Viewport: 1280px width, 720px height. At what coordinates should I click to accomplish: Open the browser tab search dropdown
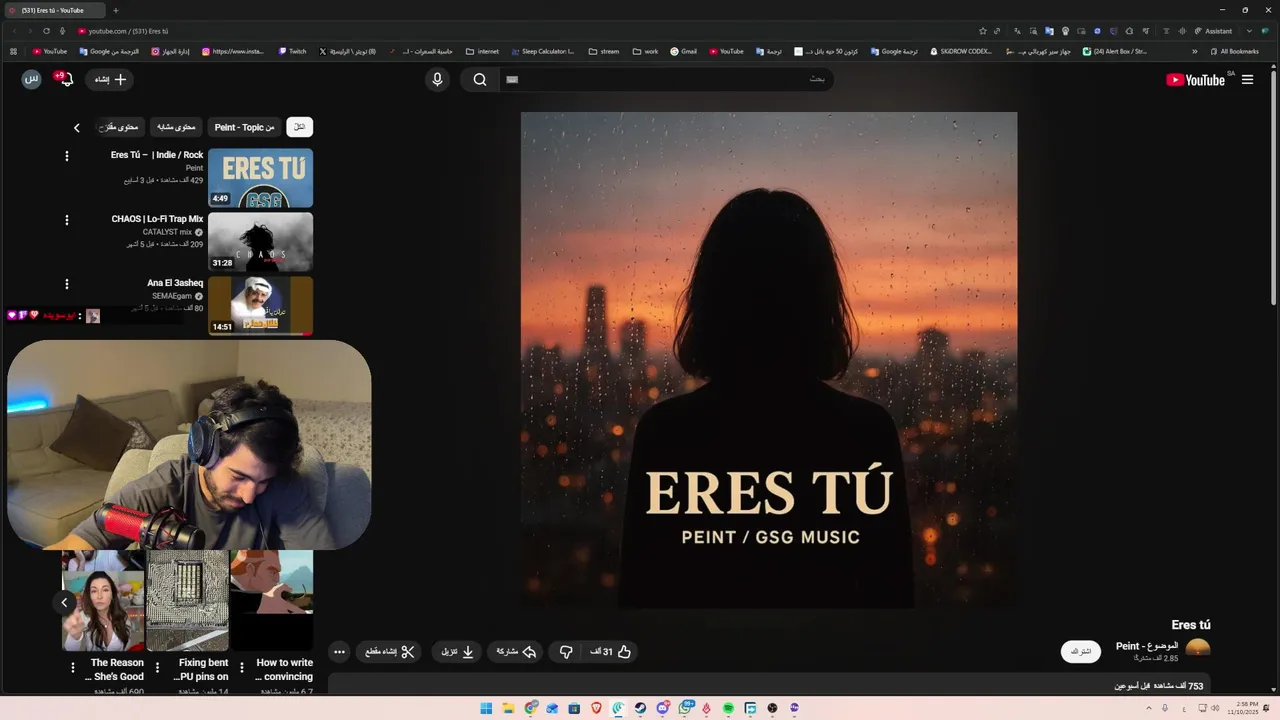[x=1249, y=31]
